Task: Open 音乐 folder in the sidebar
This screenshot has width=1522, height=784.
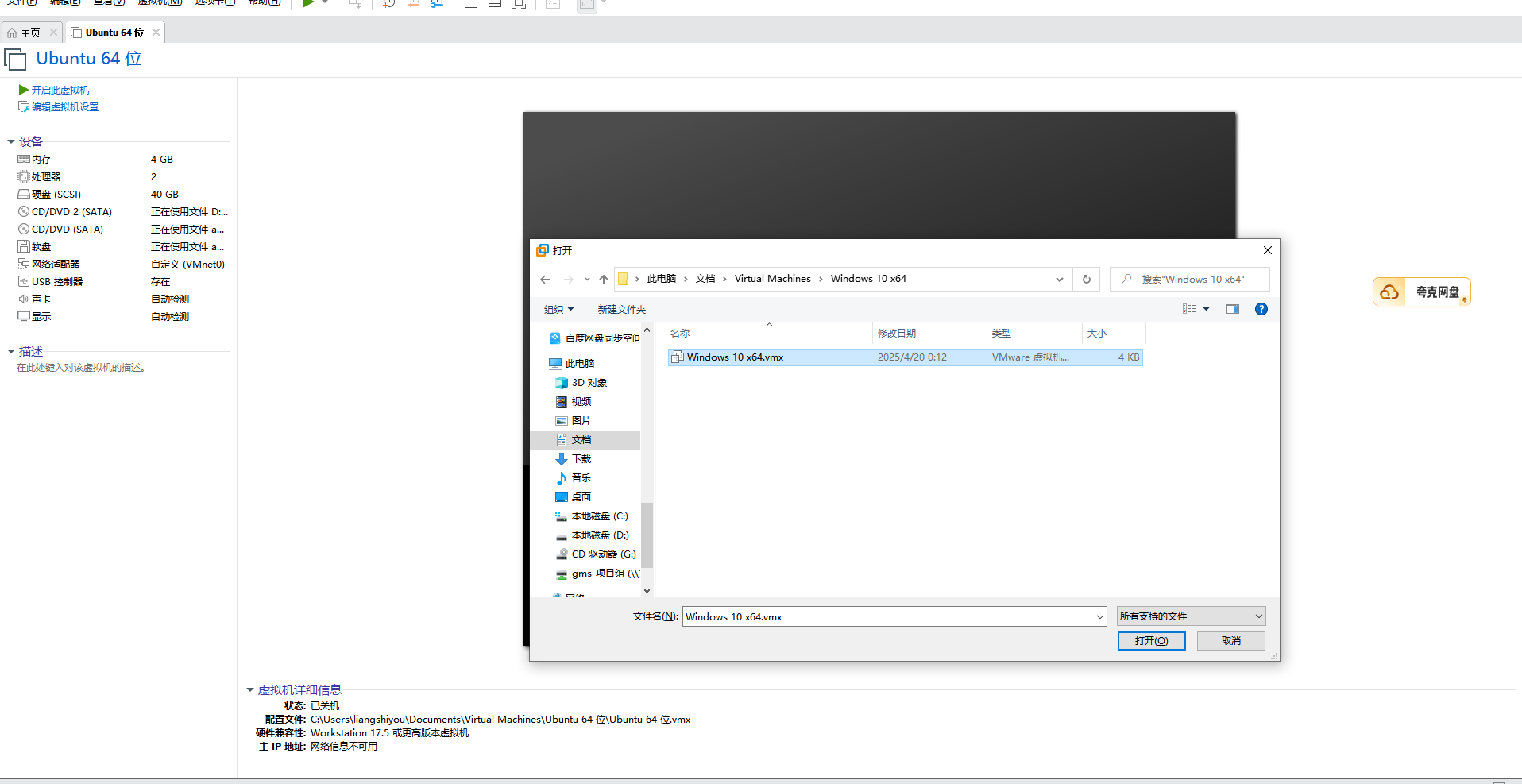Action: [x=574, y=478]
